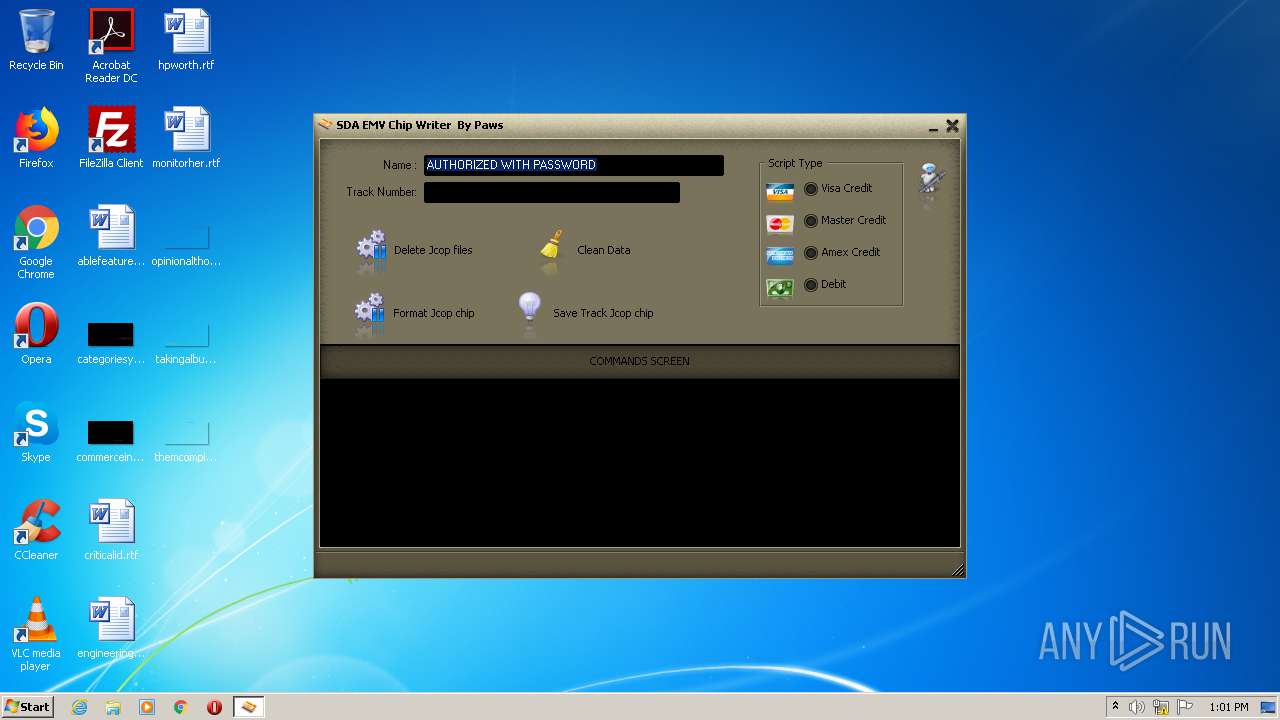
Task: Open Internet Explorer from the taskbar
Action: click(x=79, y=707)
